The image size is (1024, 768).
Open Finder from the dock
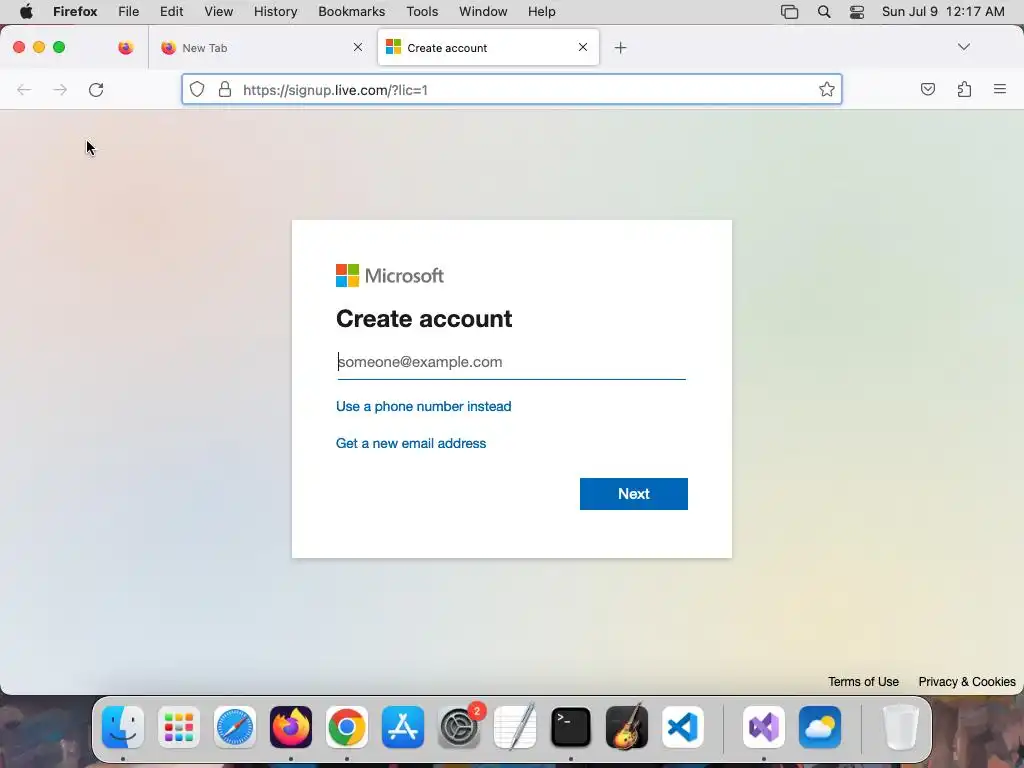pyautogui.click(x=123, y=727)
